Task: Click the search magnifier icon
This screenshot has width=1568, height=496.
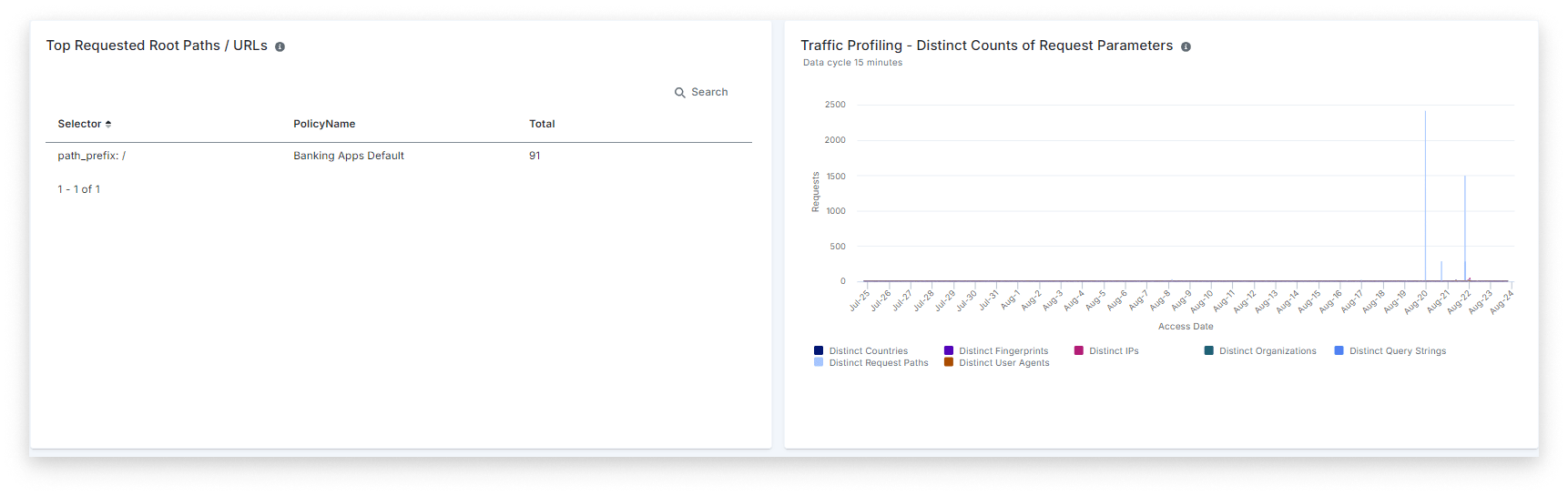Action: click(x=679, y=93)
